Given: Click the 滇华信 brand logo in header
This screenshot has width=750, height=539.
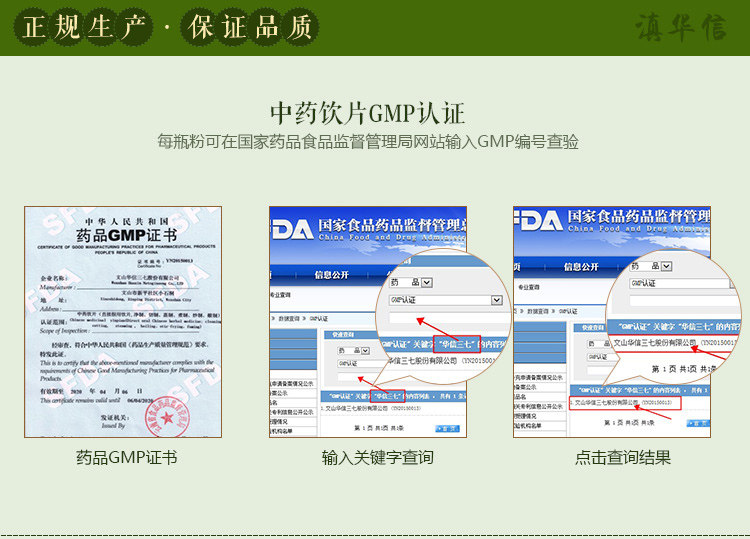Looking at the screenshot, I should [682, 27].
